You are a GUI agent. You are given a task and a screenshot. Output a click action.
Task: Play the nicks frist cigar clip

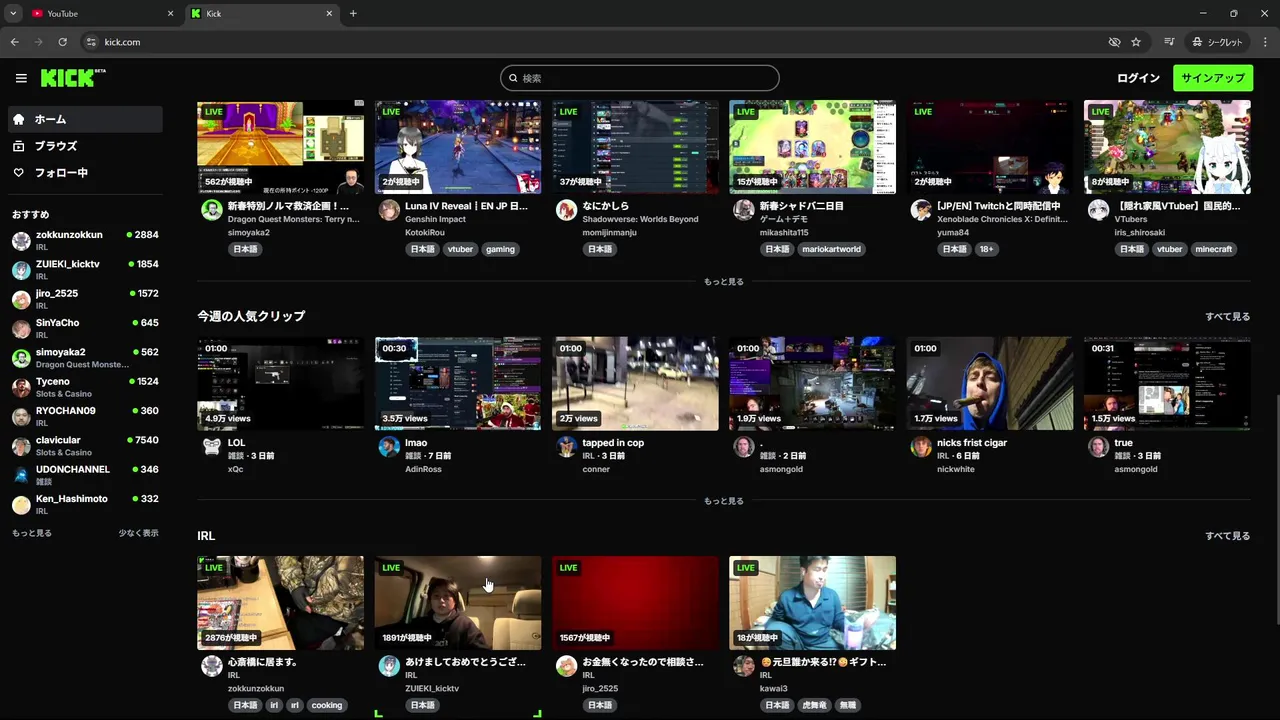click(x=990, y=384)
